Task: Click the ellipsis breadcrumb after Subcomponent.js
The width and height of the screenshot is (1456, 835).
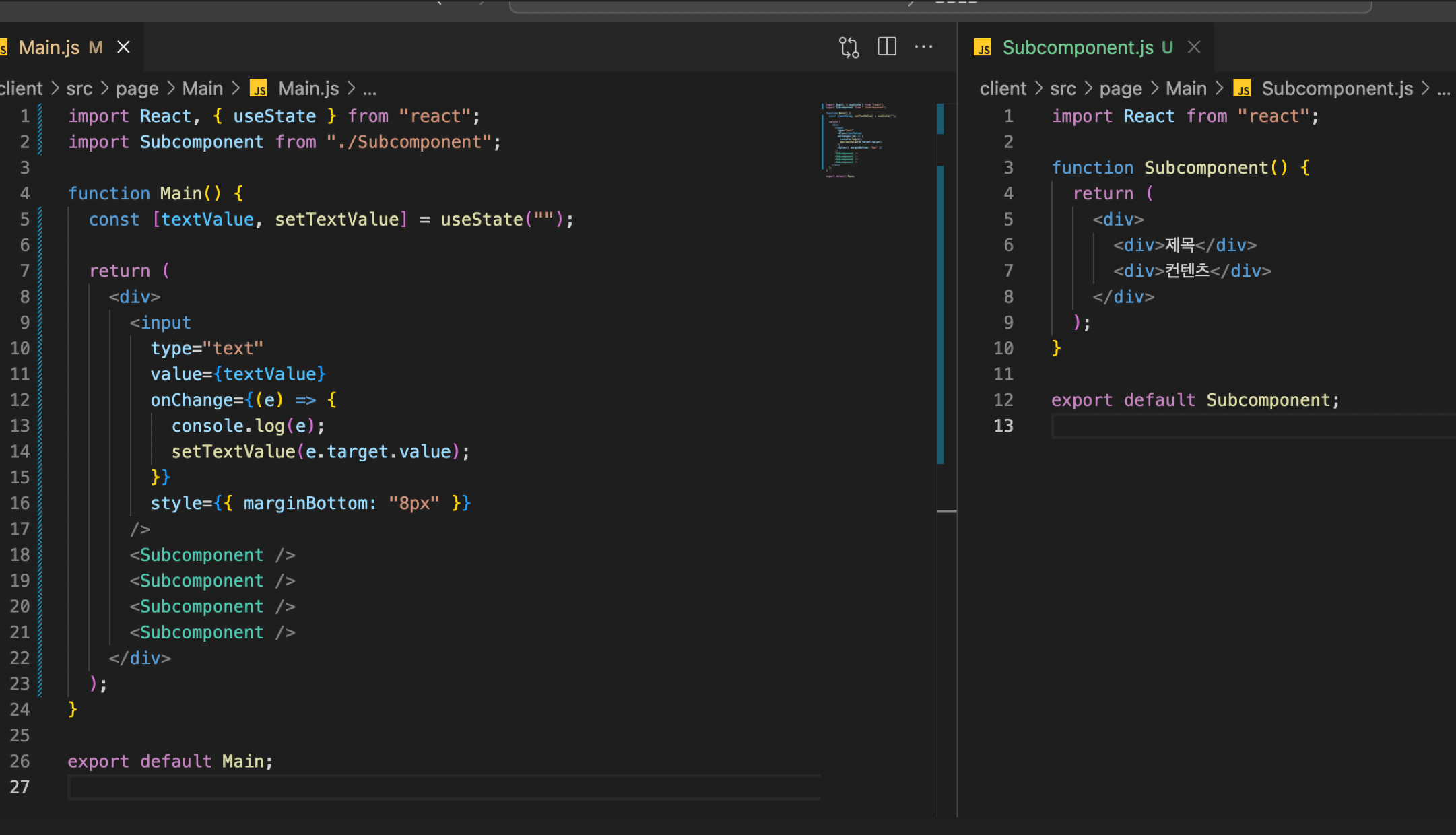Action: point(1443,89)
